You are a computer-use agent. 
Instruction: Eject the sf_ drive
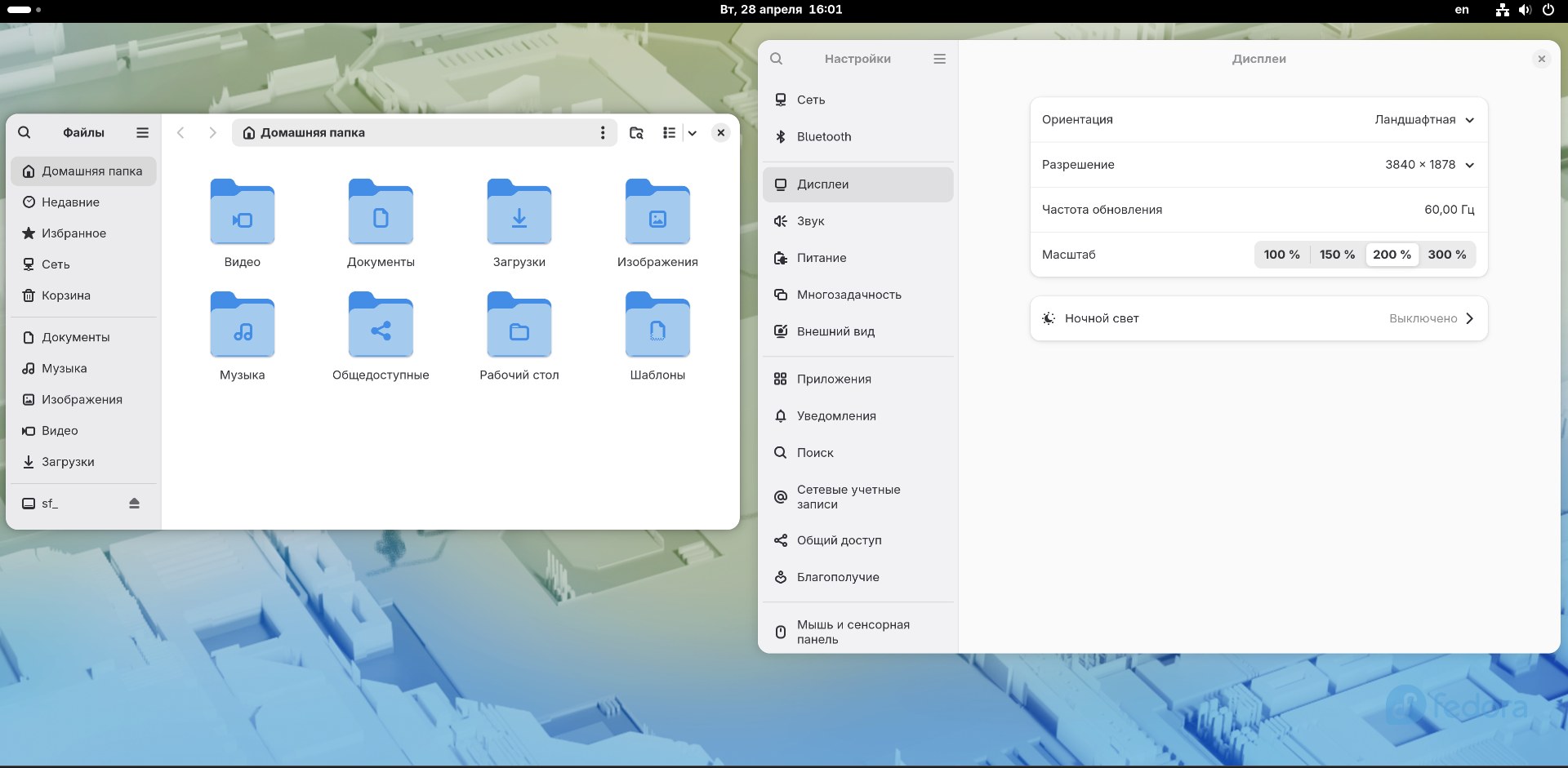click(x=134, y=504)
